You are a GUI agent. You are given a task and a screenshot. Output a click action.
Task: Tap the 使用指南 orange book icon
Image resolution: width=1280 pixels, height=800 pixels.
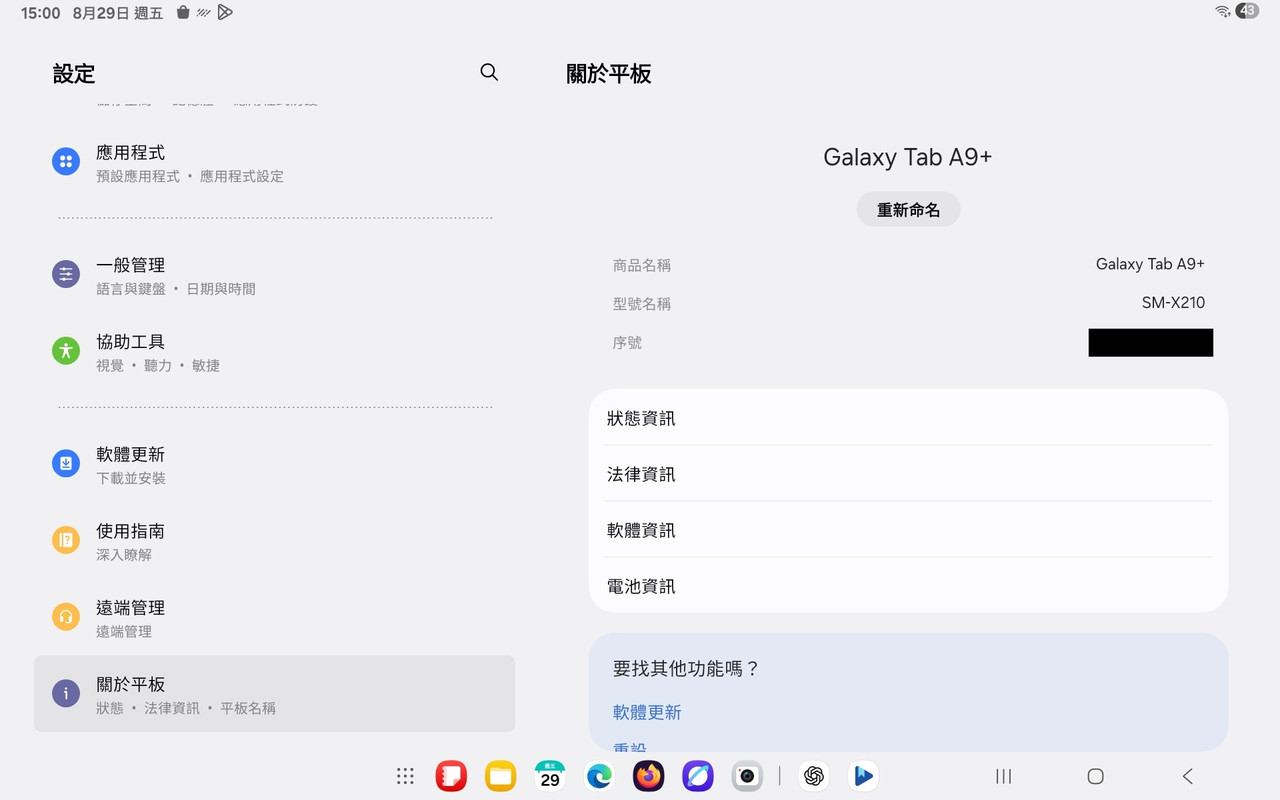point(66,540)
